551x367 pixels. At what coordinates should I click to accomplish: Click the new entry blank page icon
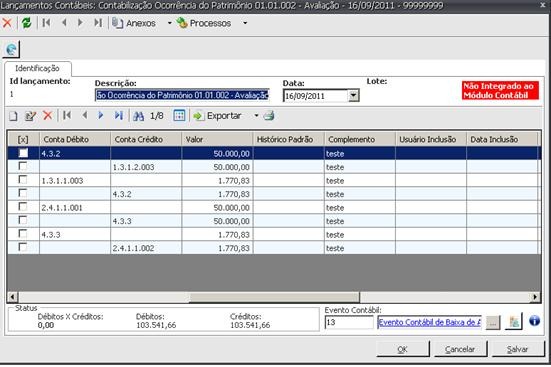click(13, 116)
